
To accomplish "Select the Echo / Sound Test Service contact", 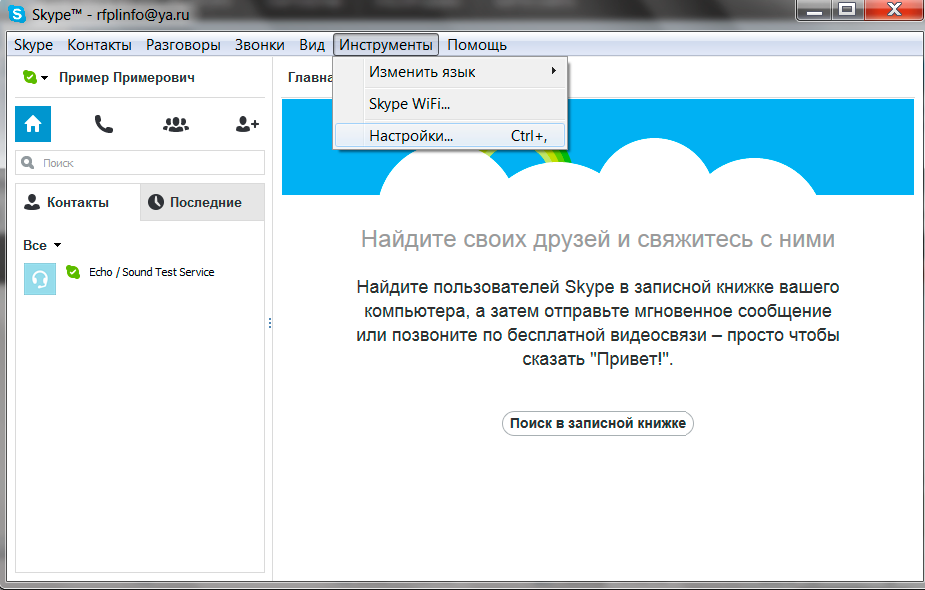I will coord(140,278).
